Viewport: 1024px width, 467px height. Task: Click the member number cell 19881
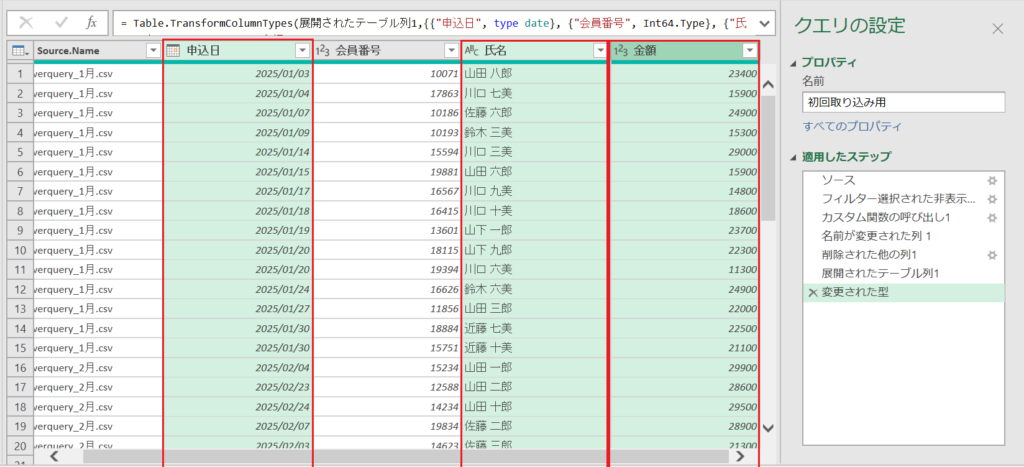[x=387, y=172]
